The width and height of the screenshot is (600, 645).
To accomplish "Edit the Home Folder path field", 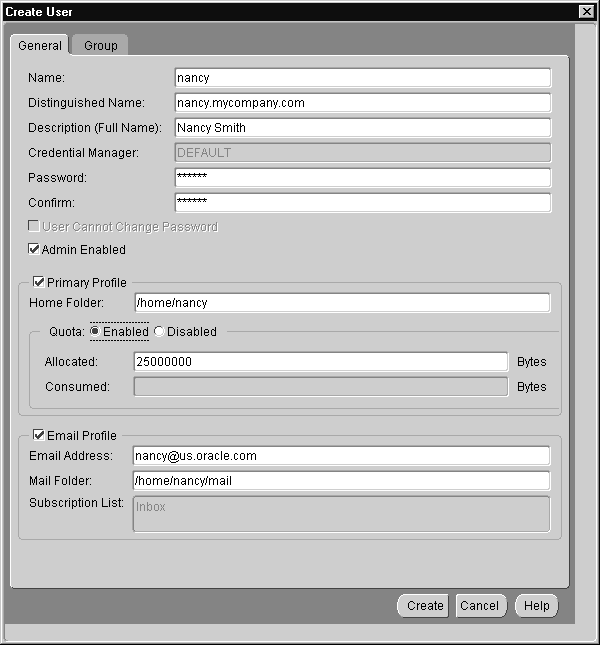I will point(342,303).
